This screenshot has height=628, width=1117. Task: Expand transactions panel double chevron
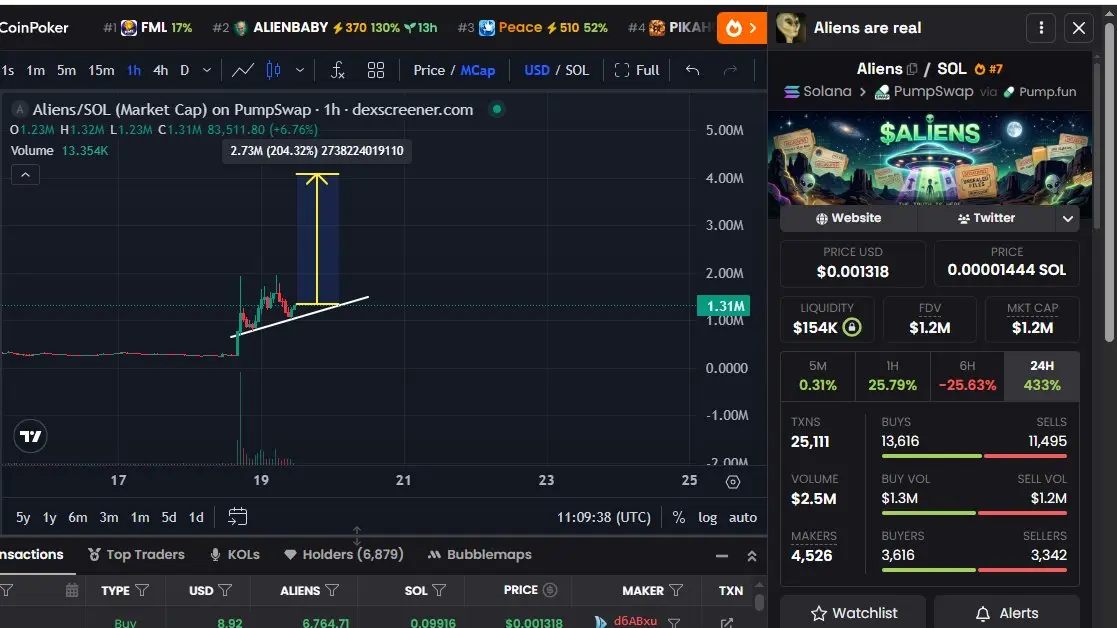pos(752,556)
